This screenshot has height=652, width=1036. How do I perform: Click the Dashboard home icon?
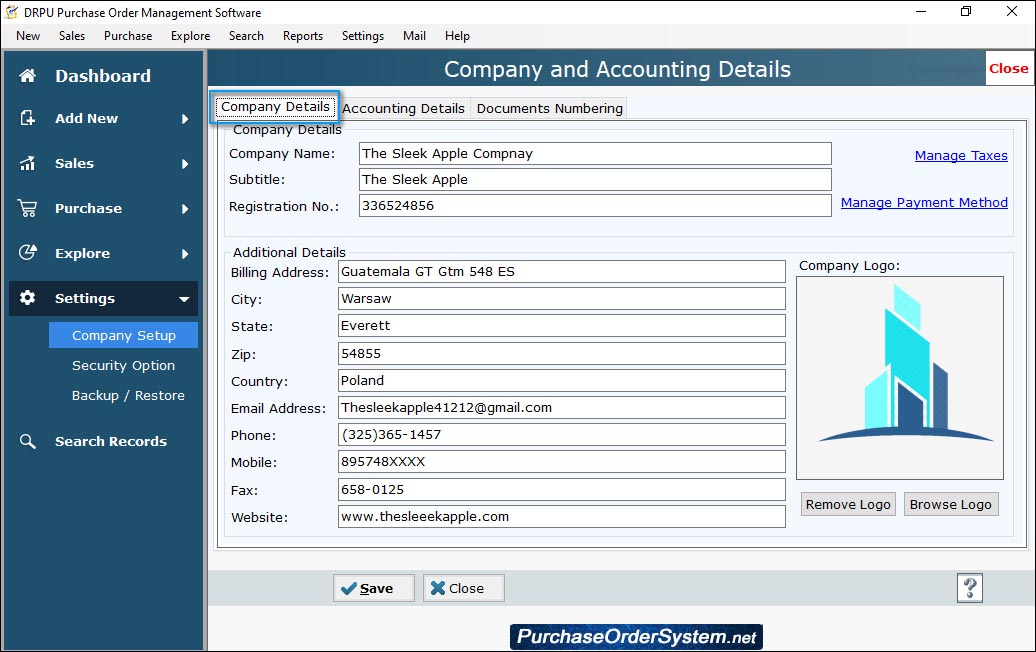point(27,76)
